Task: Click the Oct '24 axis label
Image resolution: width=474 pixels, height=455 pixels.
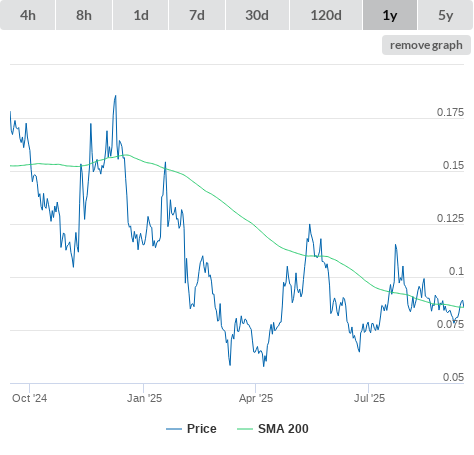Action: point(29,398)
